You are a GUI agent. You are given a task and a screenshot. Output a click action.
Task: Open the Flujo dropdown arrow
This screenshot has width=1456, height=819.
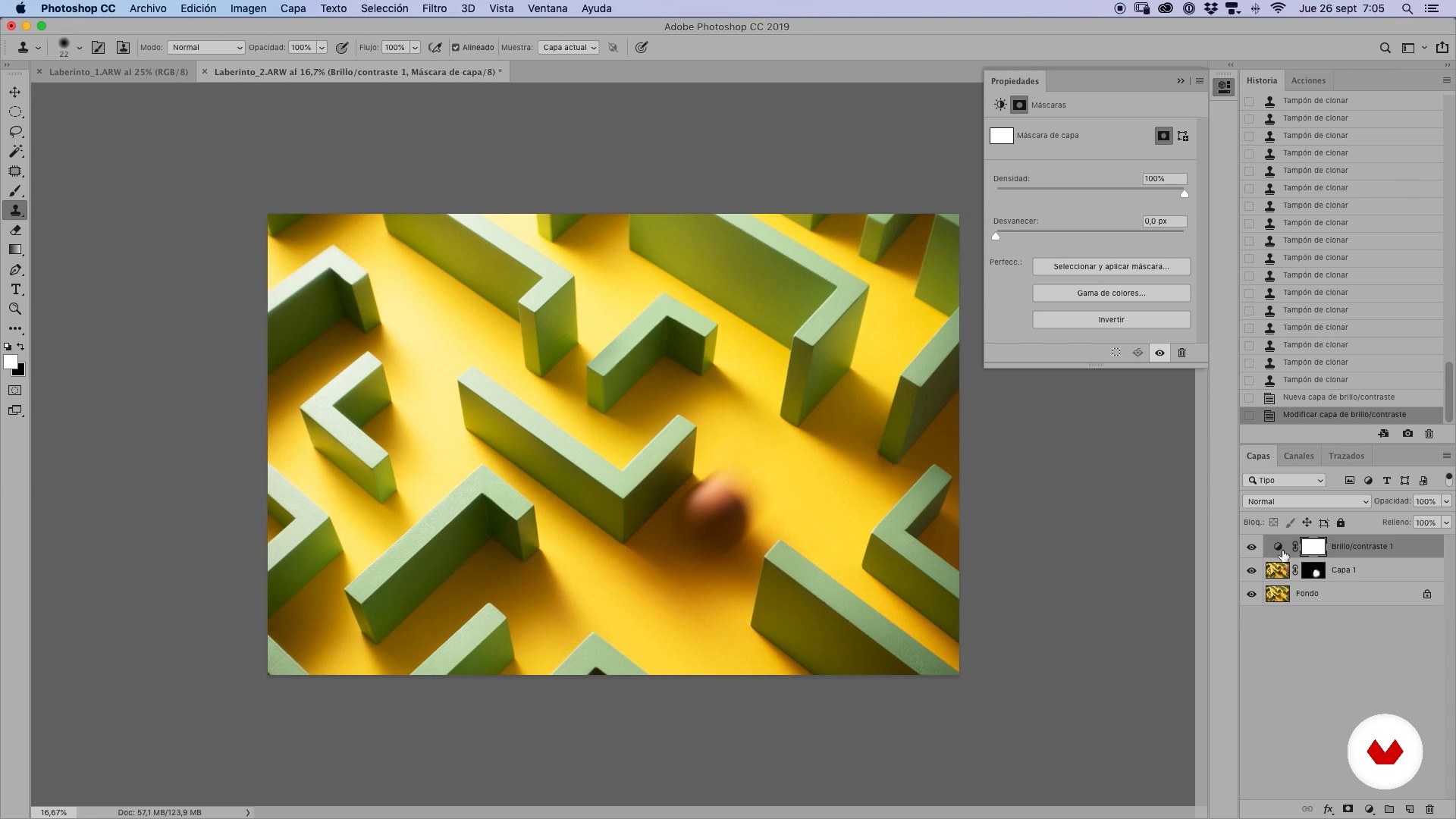pos(415,48)
